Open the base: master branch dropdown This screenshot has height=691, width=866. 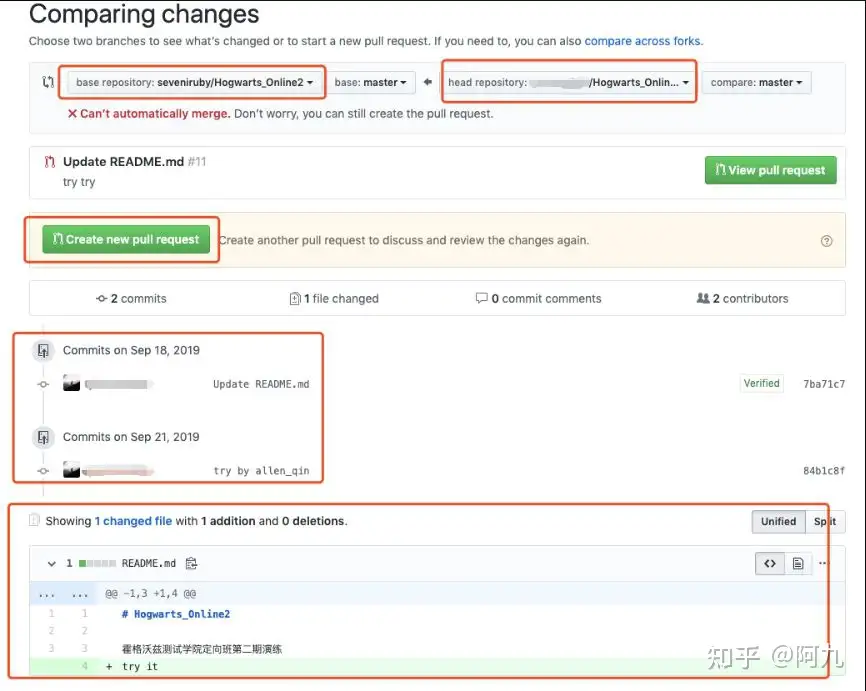[372, 82]
